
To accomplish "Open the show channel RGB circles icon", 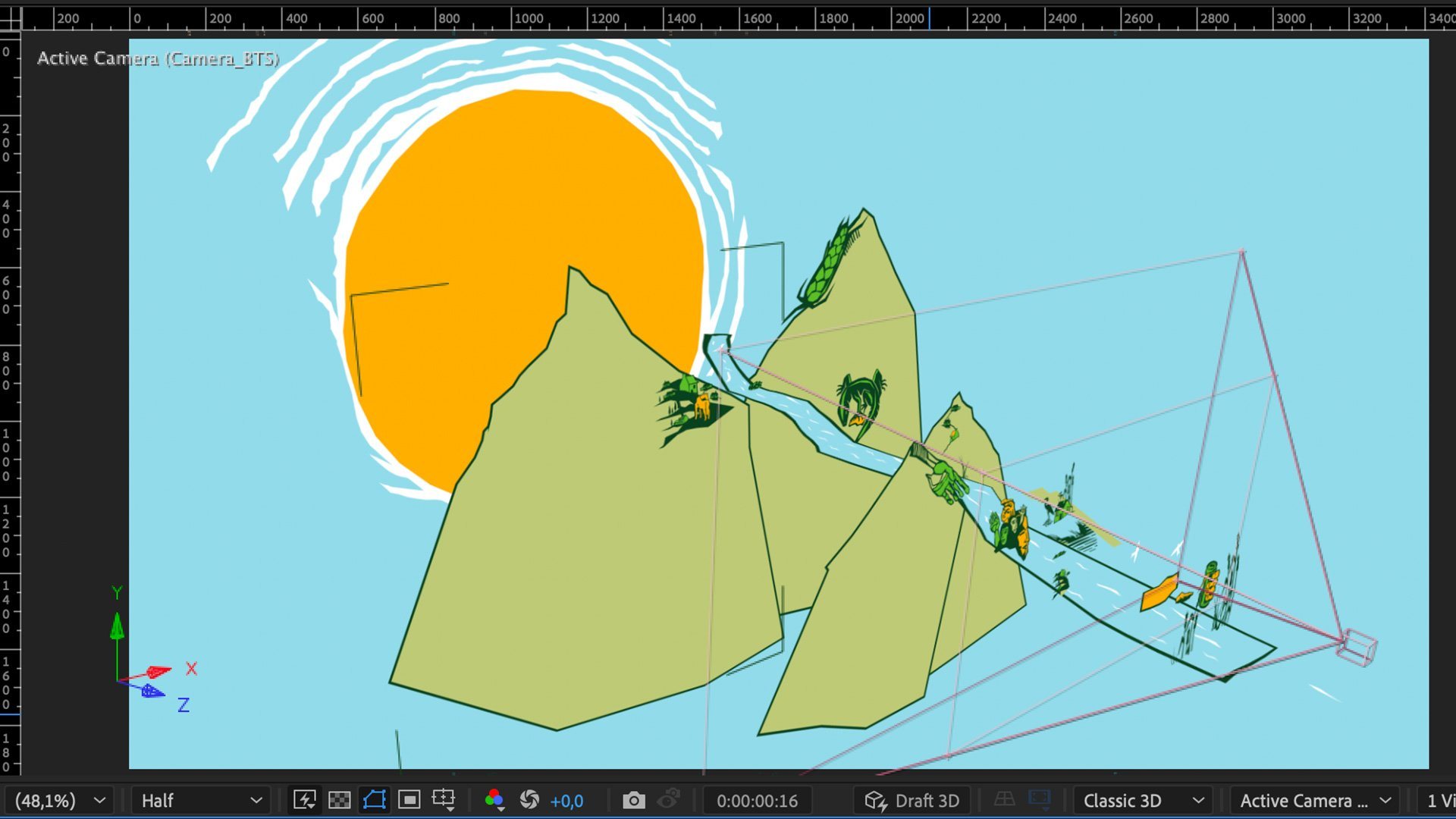I will pyautogui.click(x=494, y=800).
